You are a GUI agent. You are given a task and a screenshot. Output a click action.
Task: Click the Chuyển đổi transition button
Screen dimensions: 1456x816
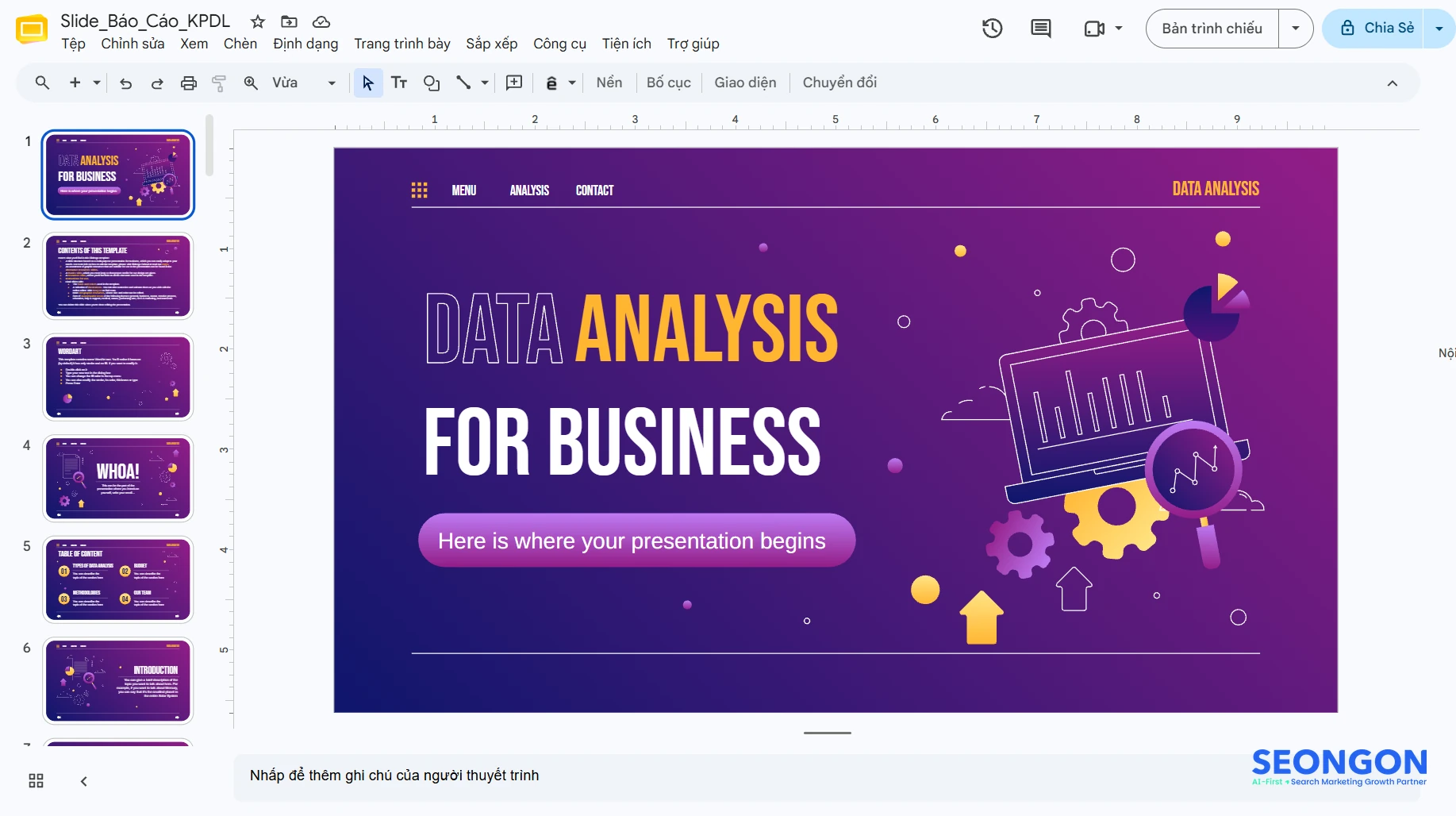(839, 83)
